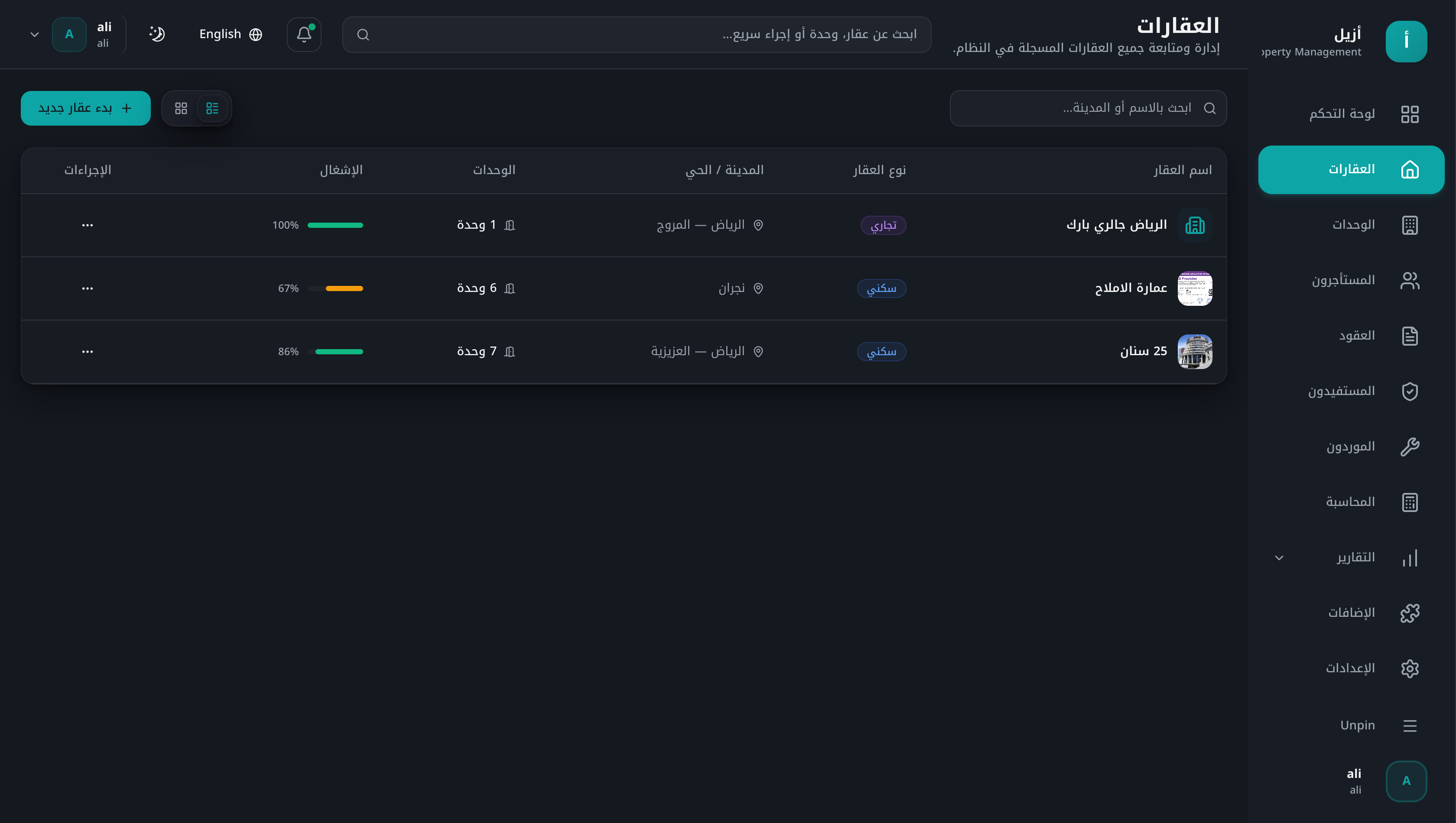1456x823 pixels.
Task: Click the الإشغال column header
Action: tap(341, 170)
